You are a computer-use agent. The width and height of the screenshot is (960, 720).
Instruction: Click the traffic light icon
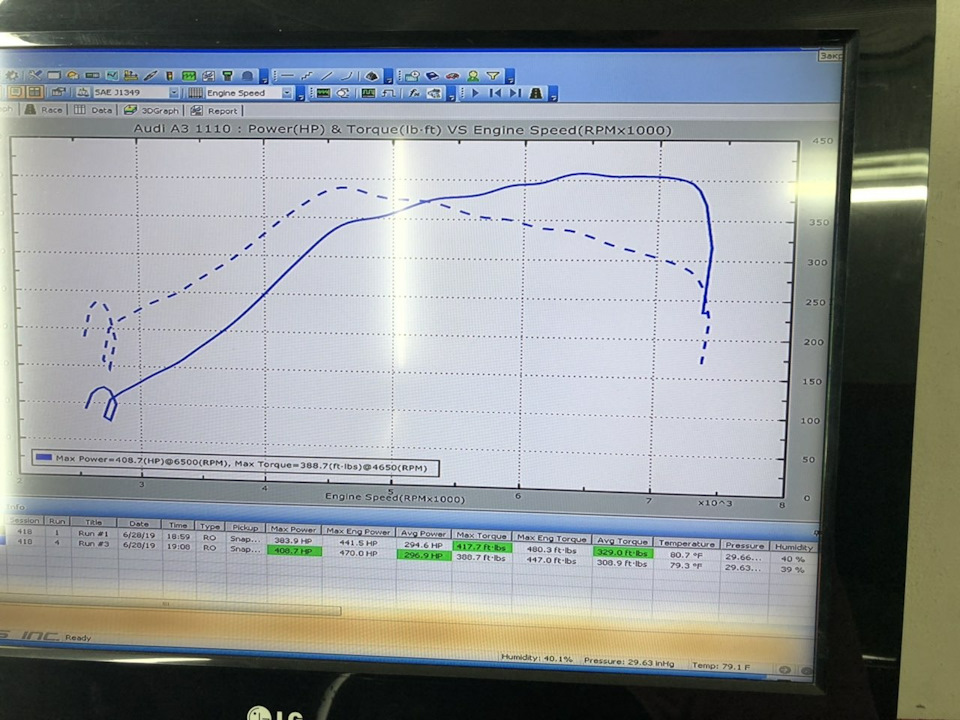pyautogui.click(x=169, y=76)
